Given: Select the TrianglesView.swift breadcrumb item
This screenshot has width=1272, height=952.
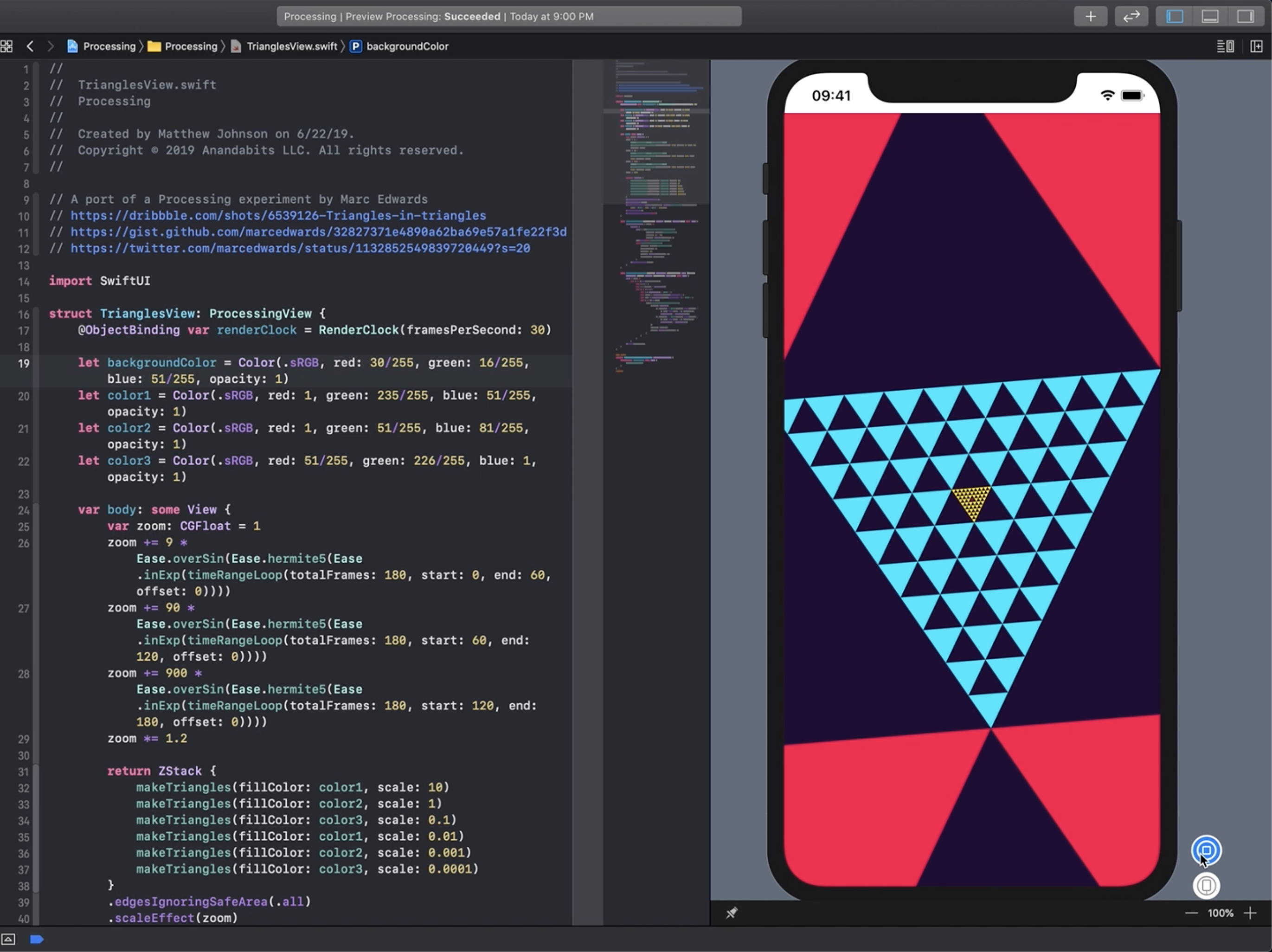Looking at the screenshot, I should point(291,46).
